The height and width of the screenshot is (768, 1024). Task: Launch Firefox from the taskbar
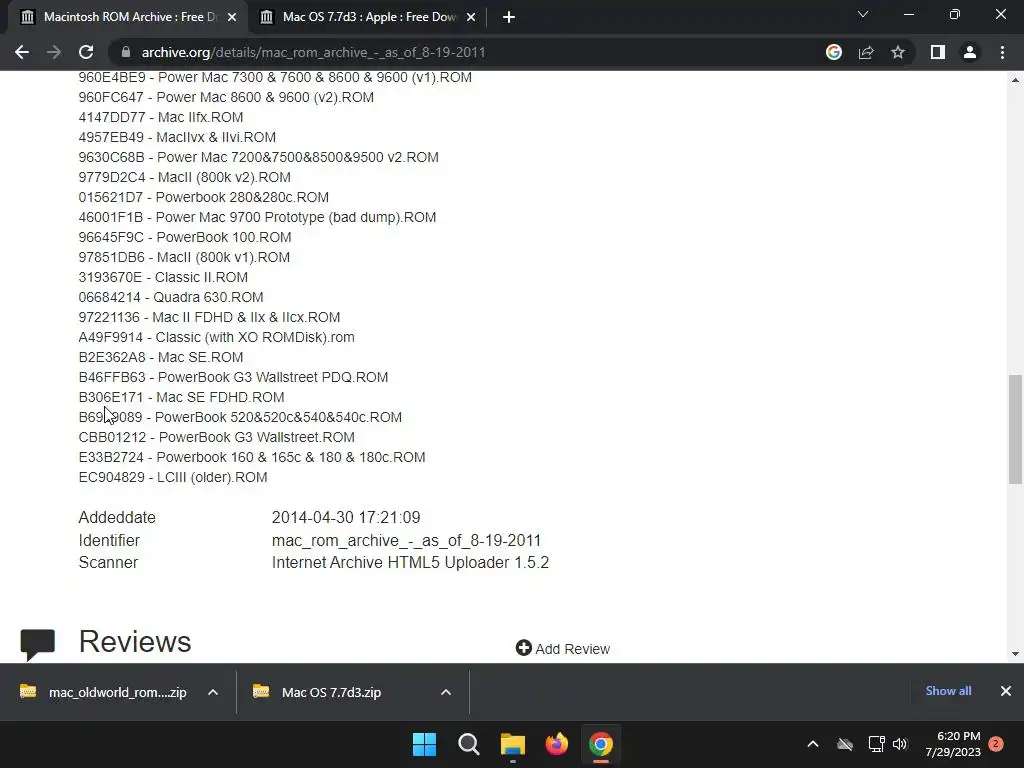pos(556,744)
